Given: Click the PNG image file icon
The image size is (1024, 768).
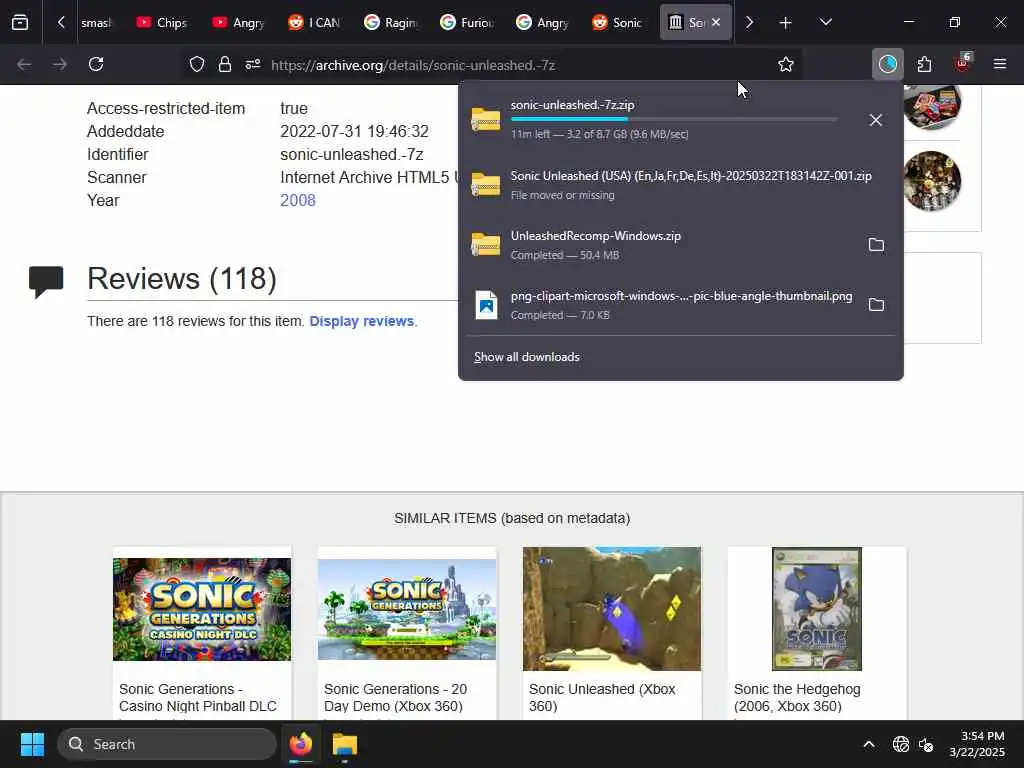Looking at the screenshot, I should click(486, 305).
